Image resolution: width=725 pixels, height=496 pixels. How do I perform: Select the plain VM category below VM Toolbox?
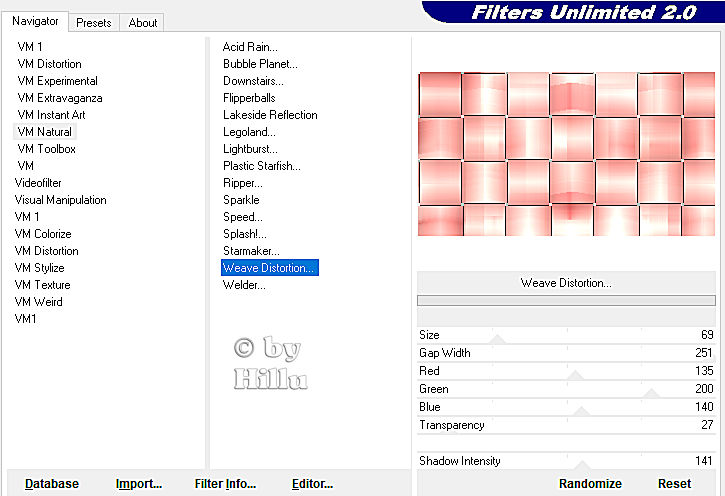(25, 165)
